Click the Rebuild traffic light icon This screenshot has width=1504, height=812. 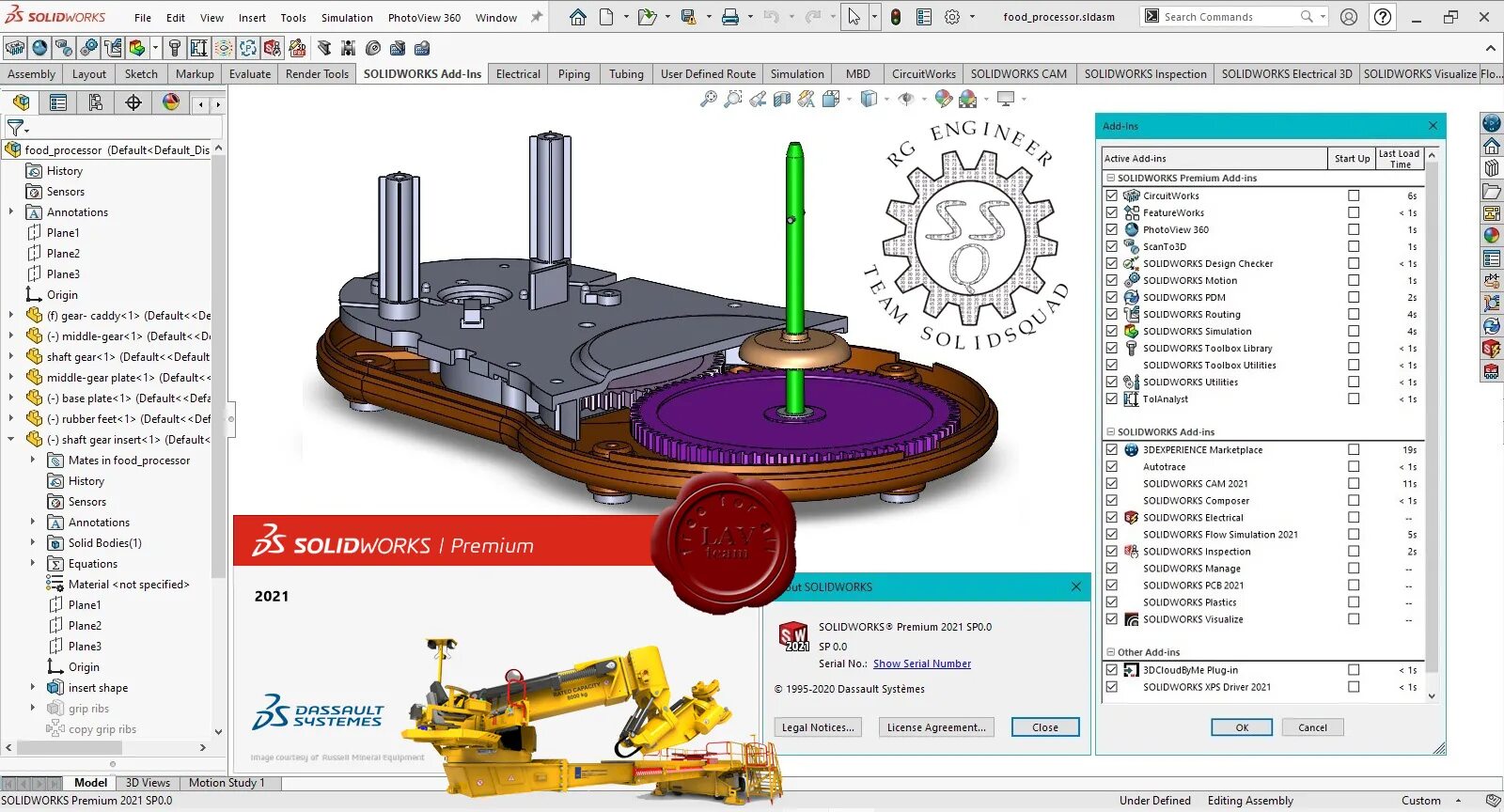(896, 17)
